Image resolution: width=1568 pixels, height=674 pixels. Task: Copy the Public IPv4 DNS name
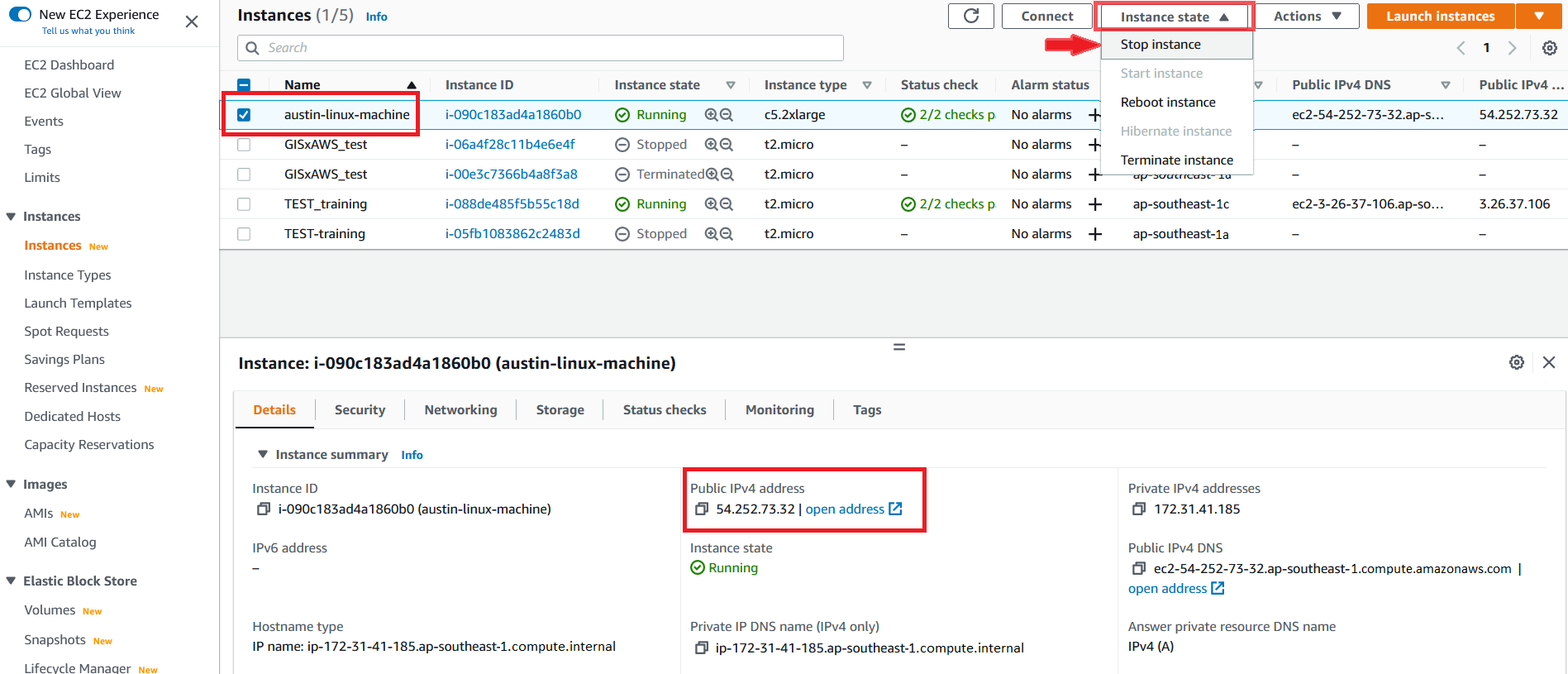(x=1139, y=568)
